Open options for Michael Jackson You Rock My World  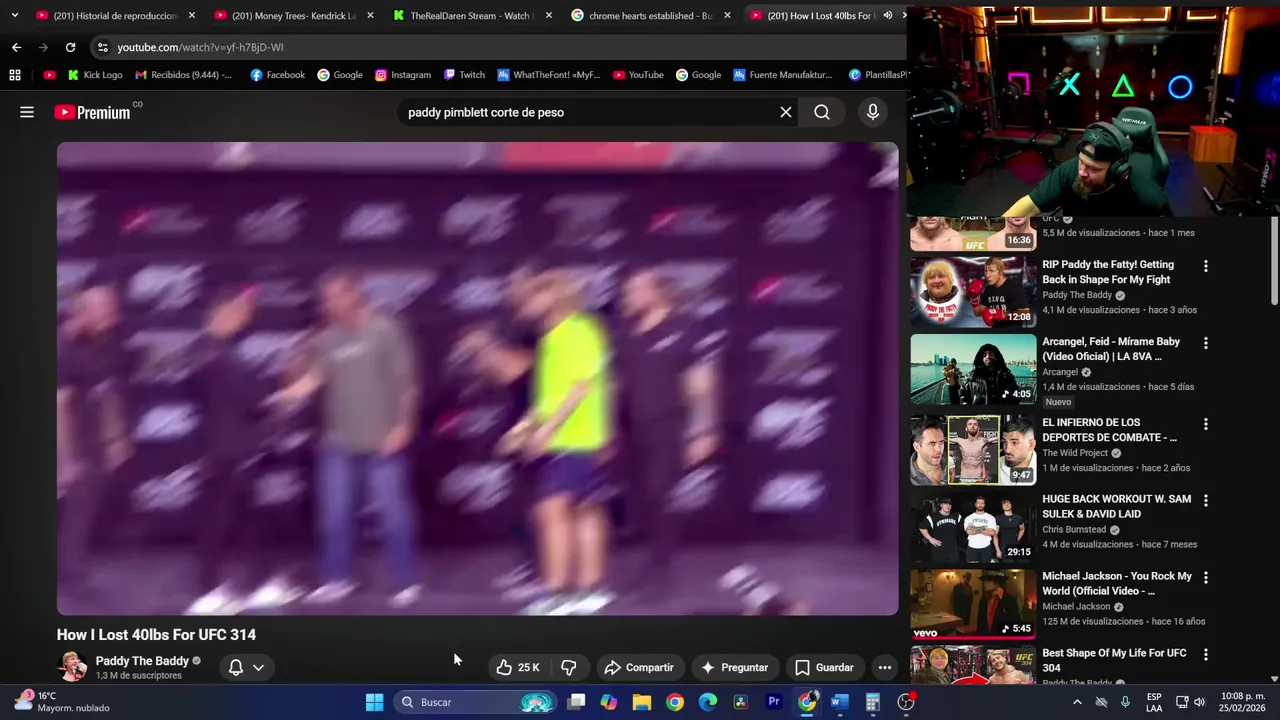pyautogui.click(x=1205, y=577)
